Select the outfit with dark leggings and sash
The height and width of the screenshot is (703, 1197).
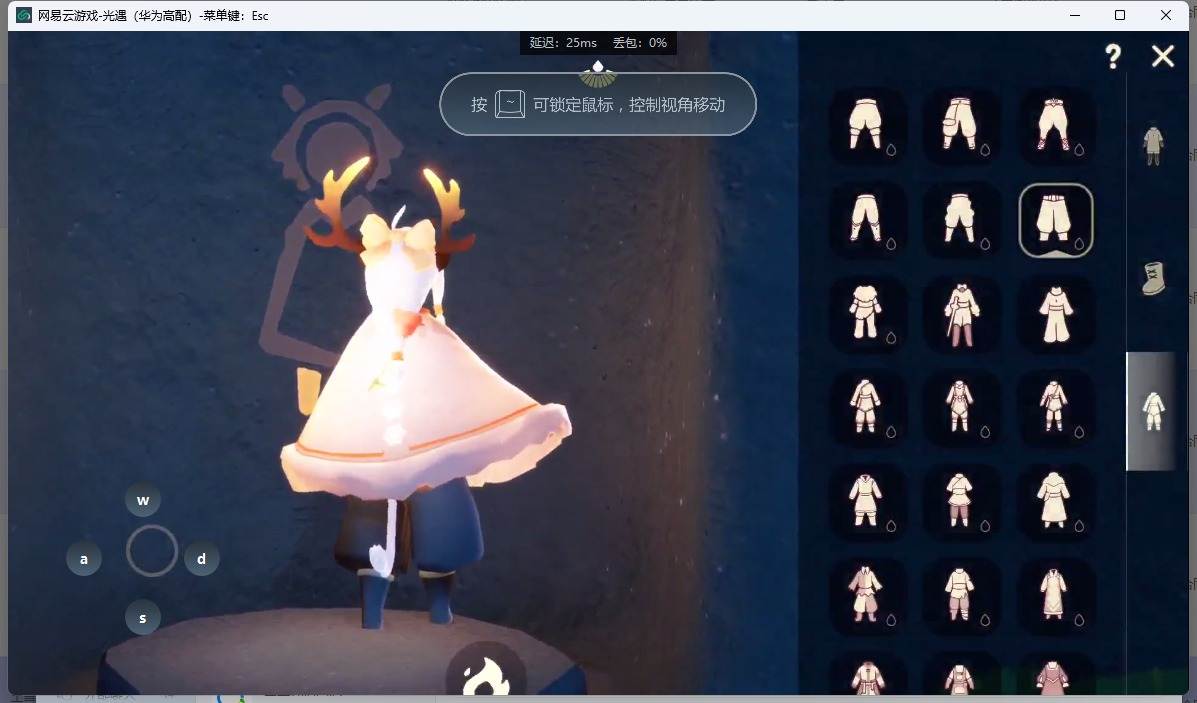point(960,314)
